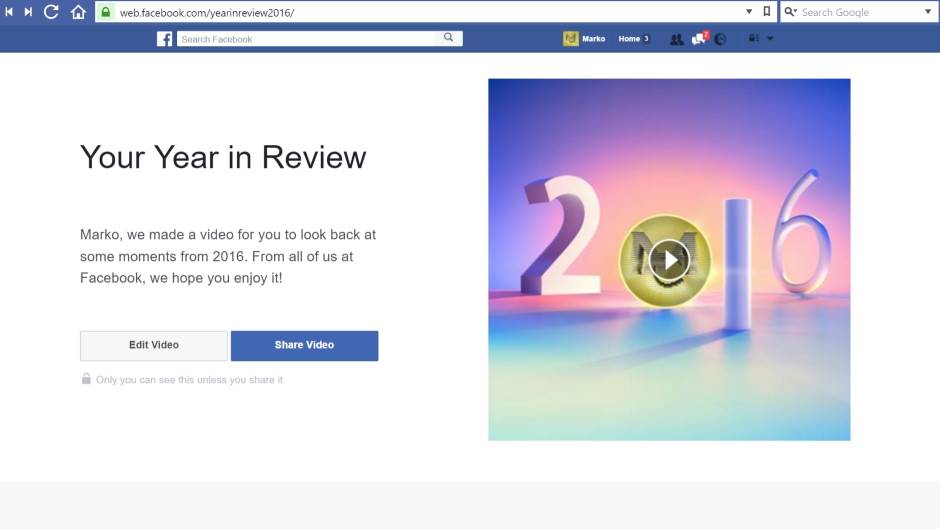
Task: Click the green padlock site security icon
Action: (105, 12)
